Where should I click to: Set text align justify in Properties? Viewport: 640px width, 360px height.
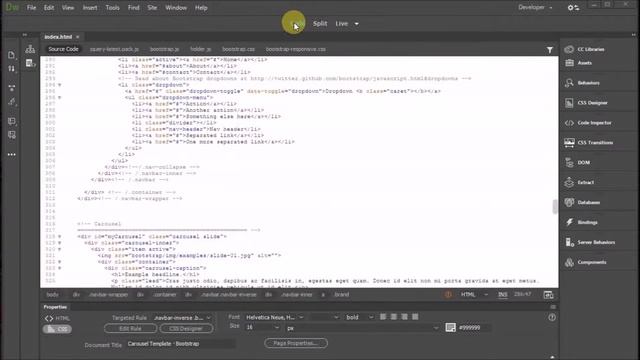click(415, 317)
